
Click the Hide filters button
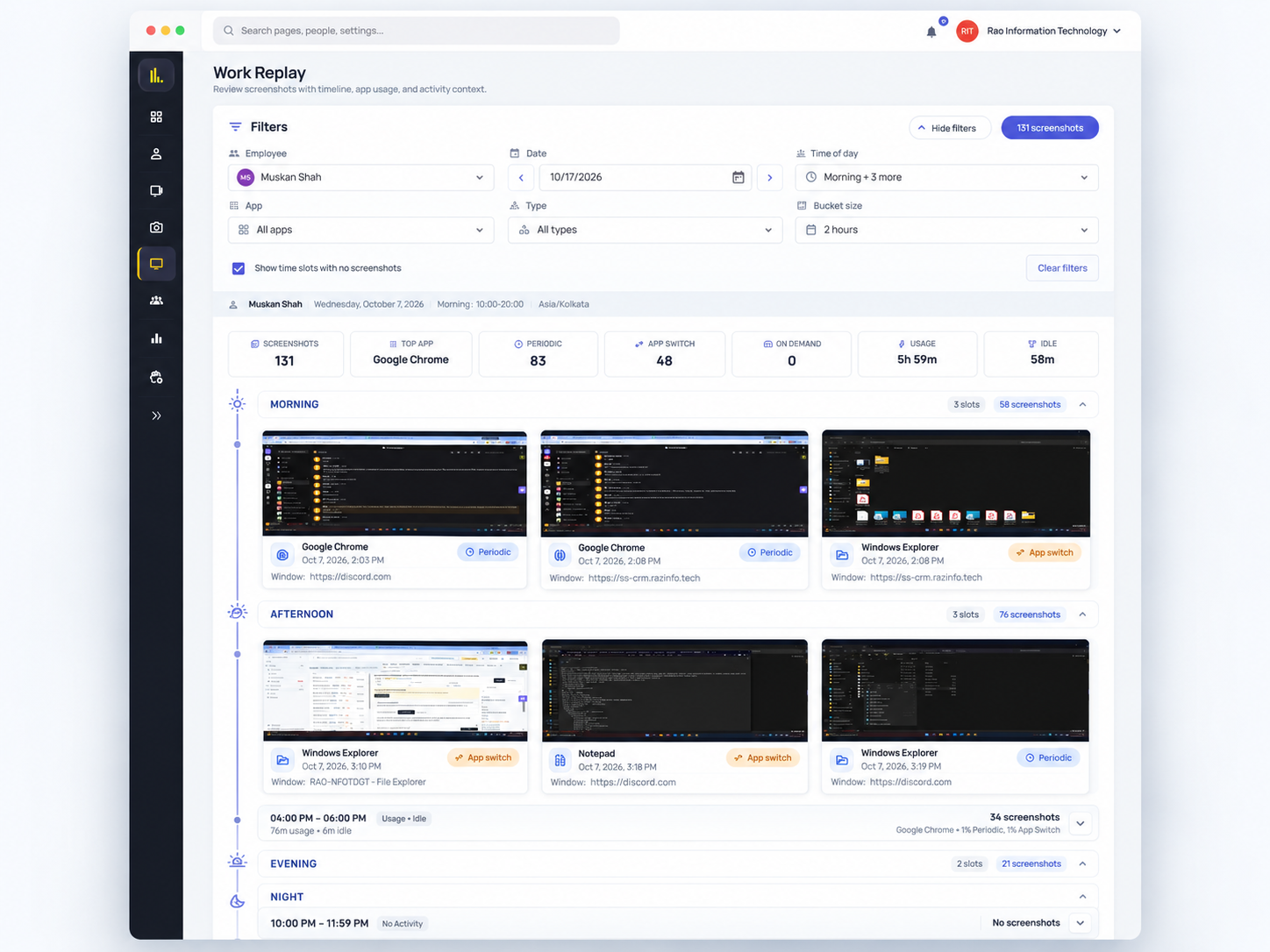tap(950, 128)
